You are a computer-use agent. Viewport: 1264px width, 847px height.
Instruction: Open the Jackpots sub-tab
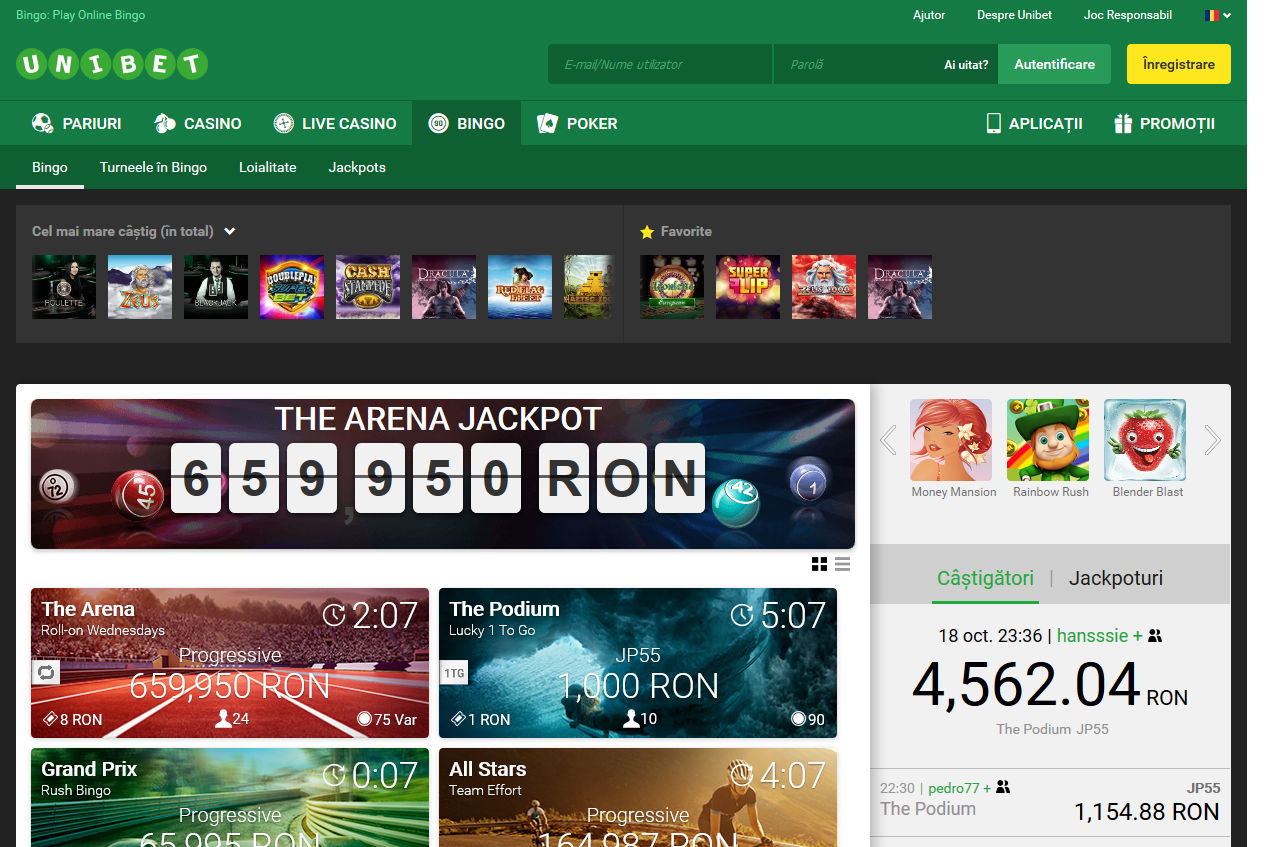pyautogui.click(x=357, y=167)
